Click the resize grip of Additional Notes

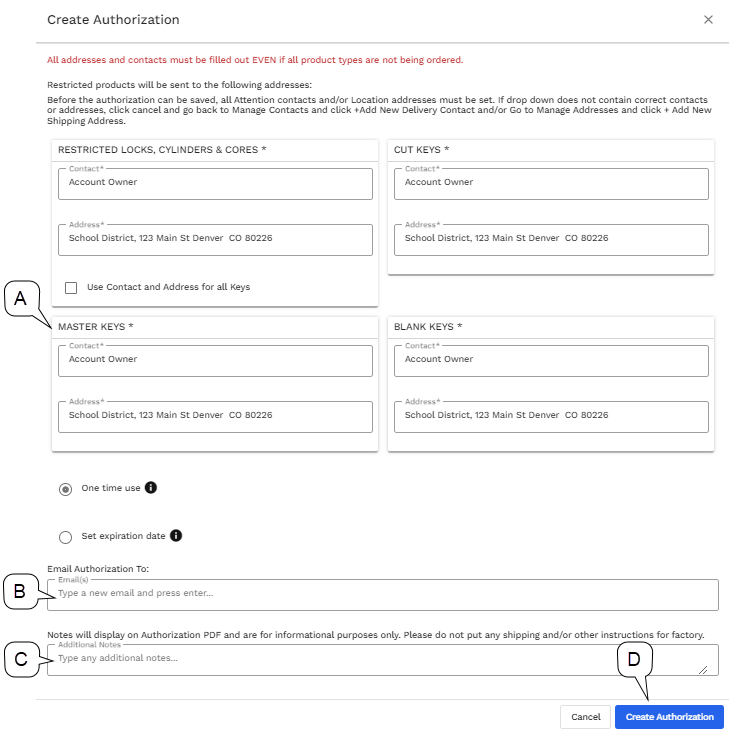(x=703, y=670)
